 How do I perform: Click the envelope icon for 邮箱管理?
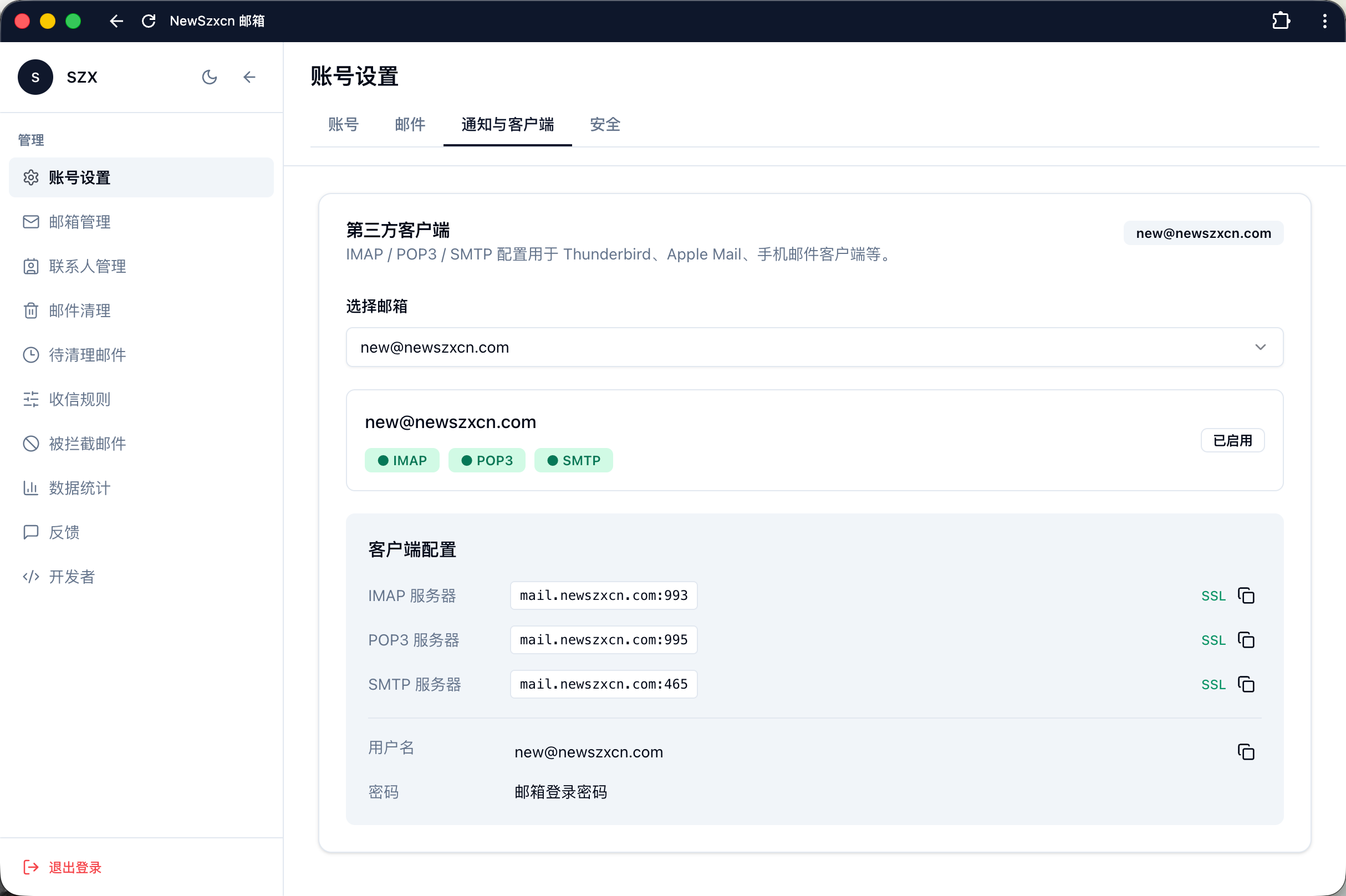point(31,222)
